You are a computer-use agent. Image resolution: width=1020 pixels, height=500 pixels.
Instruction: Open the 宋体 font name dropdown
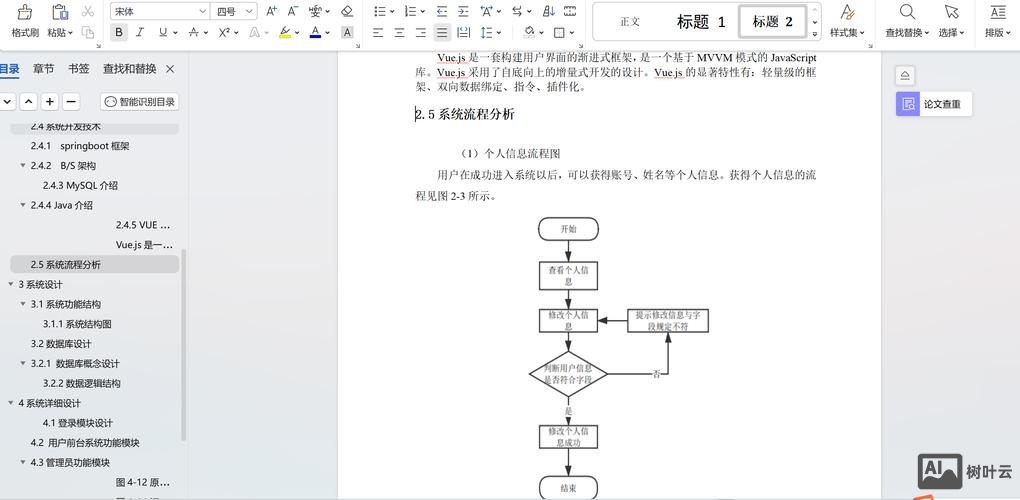(x=202, y=11)
